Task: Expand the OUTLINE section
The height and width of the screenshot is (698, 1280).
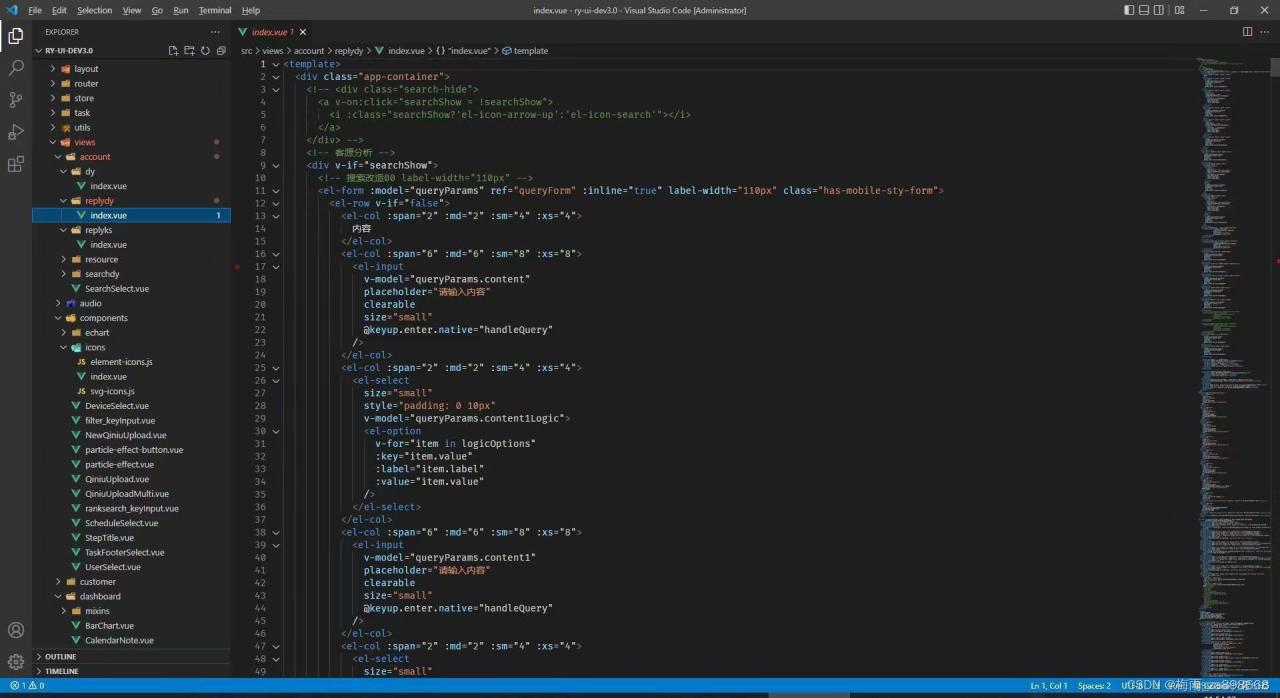Action: coord(60,657)
